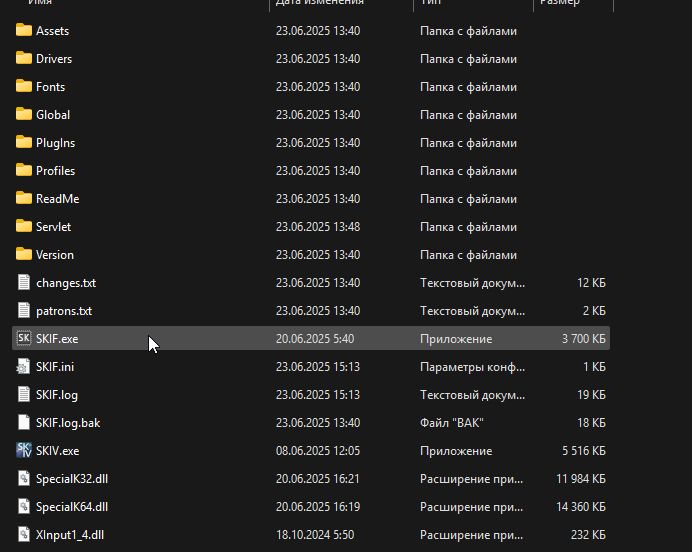692x552 pixels.
Task: Click the date 08.06.2025 12:05
Action: click(x=318, y=451)
